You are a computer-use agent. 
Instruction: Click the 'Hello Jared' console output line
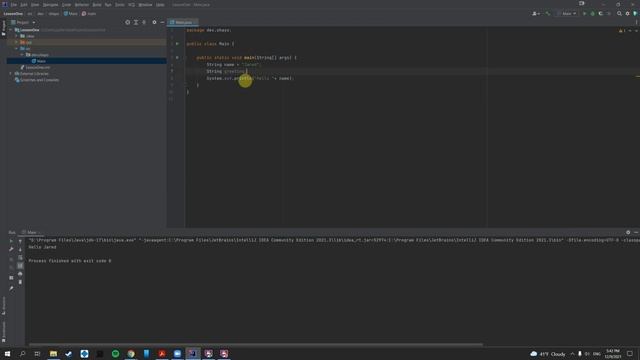coord(42,247)
